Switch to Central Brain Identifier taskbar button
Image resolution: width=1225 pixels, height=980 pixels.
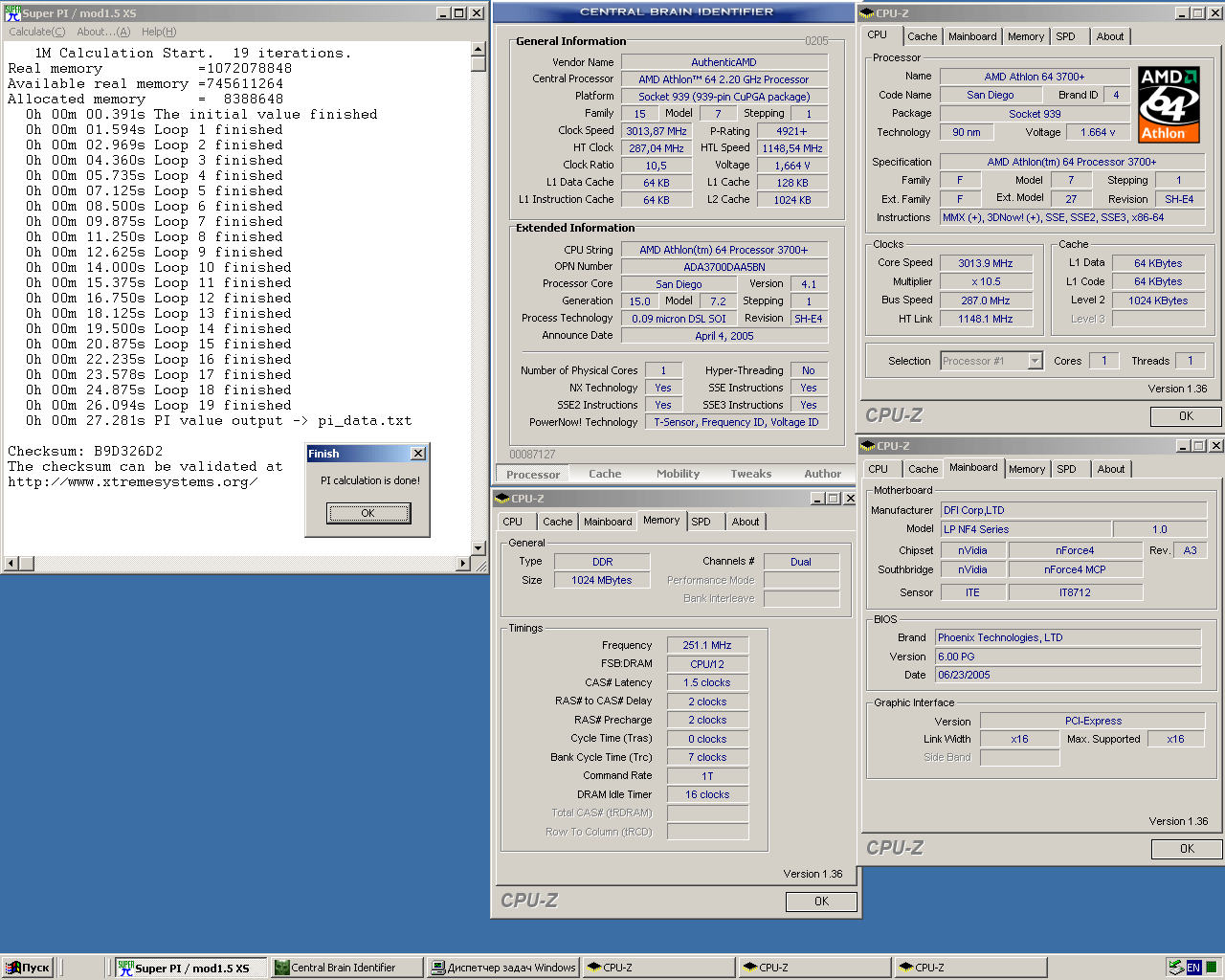(x=347, y=968)
